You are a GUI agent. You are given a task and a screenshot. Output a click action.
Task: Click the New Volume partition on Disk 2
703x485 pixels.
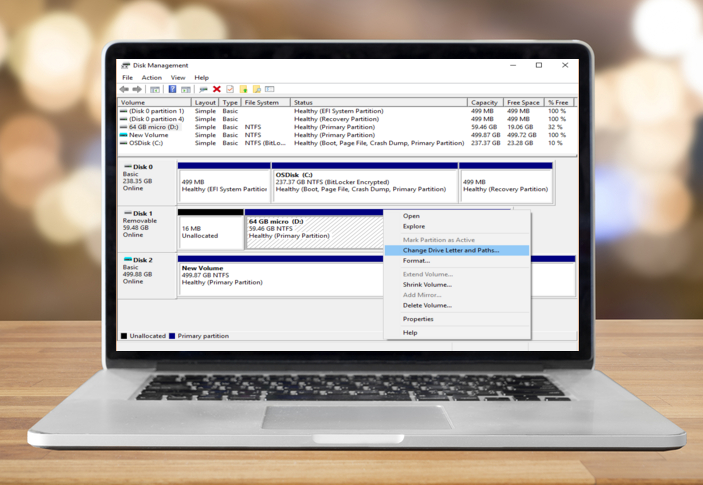pyautogui.click(x=280, y=277)
